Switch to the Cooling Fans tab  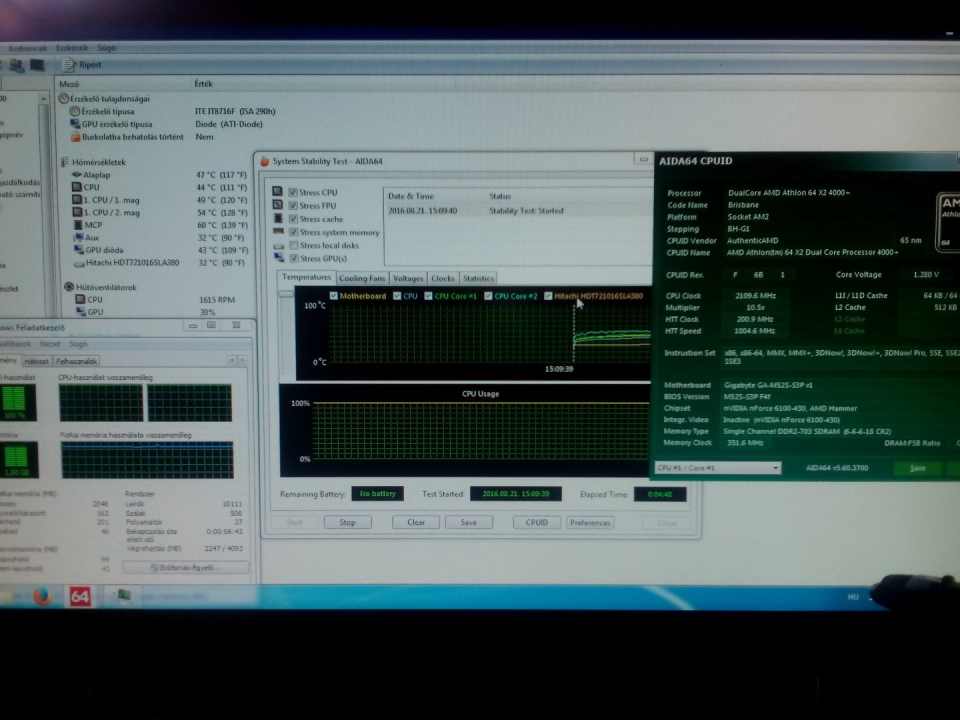(362, 279)
